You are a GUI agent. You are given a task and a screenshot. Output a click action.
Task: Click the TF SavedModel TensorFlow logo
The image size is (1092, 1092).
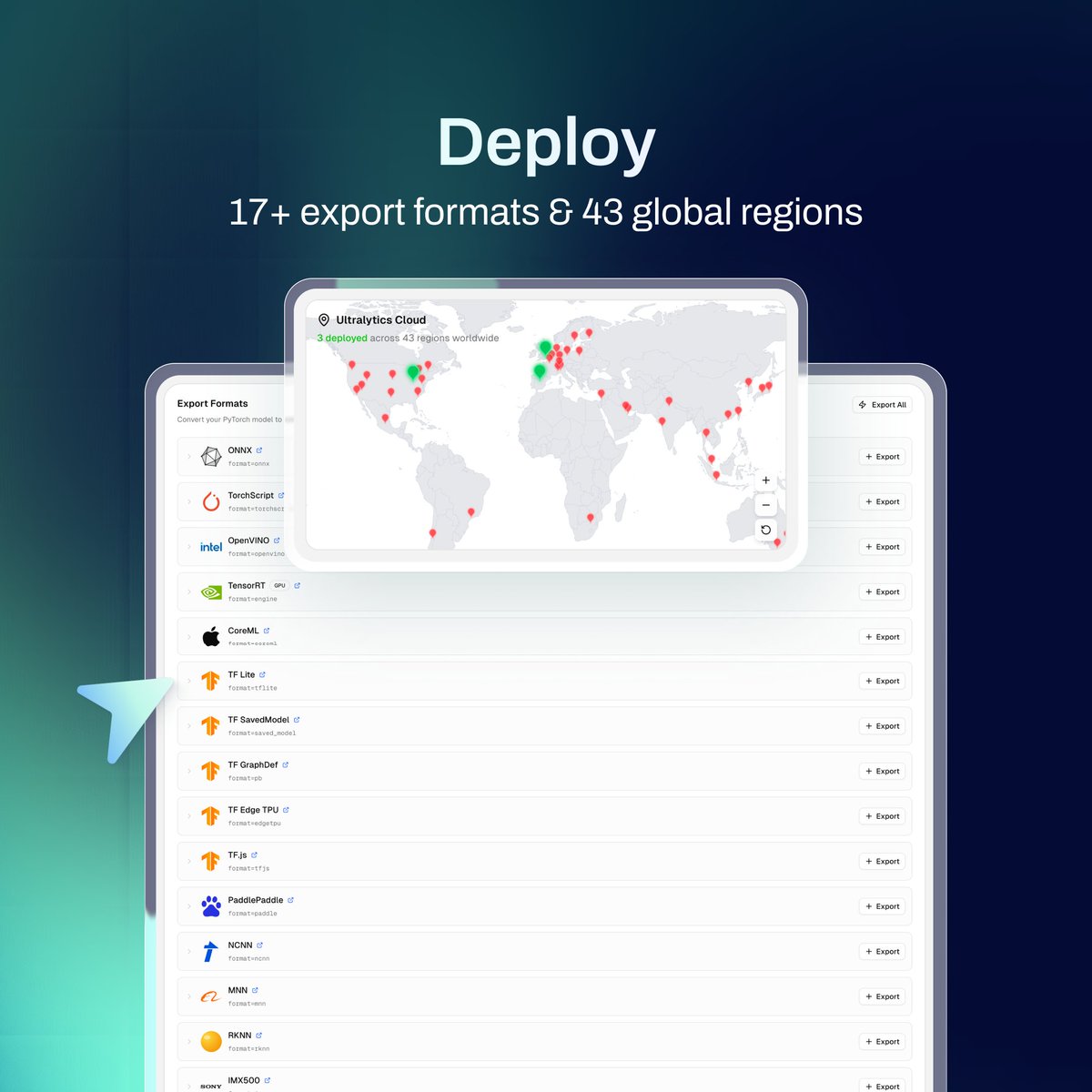211,726
